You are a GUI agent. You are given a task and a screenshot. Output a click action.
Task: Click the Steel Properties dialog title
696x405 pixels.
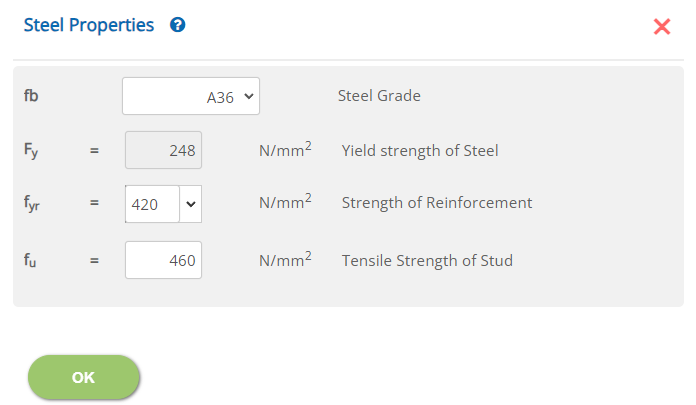(x=89, y=26)
